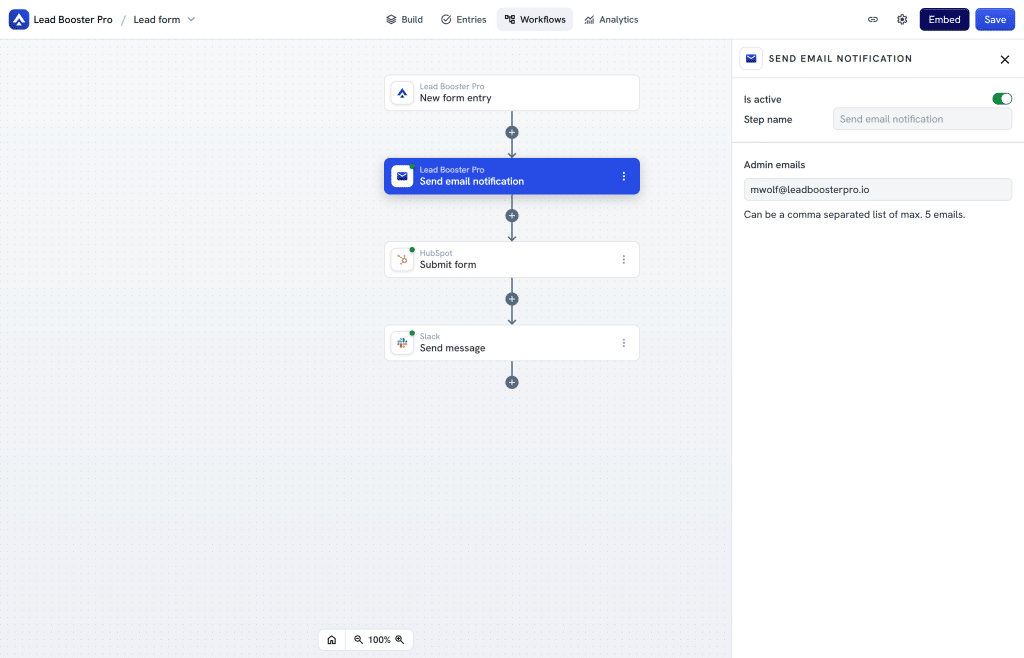Click the Slack logo icon
1024x658 pixels.
click(402, 343)
